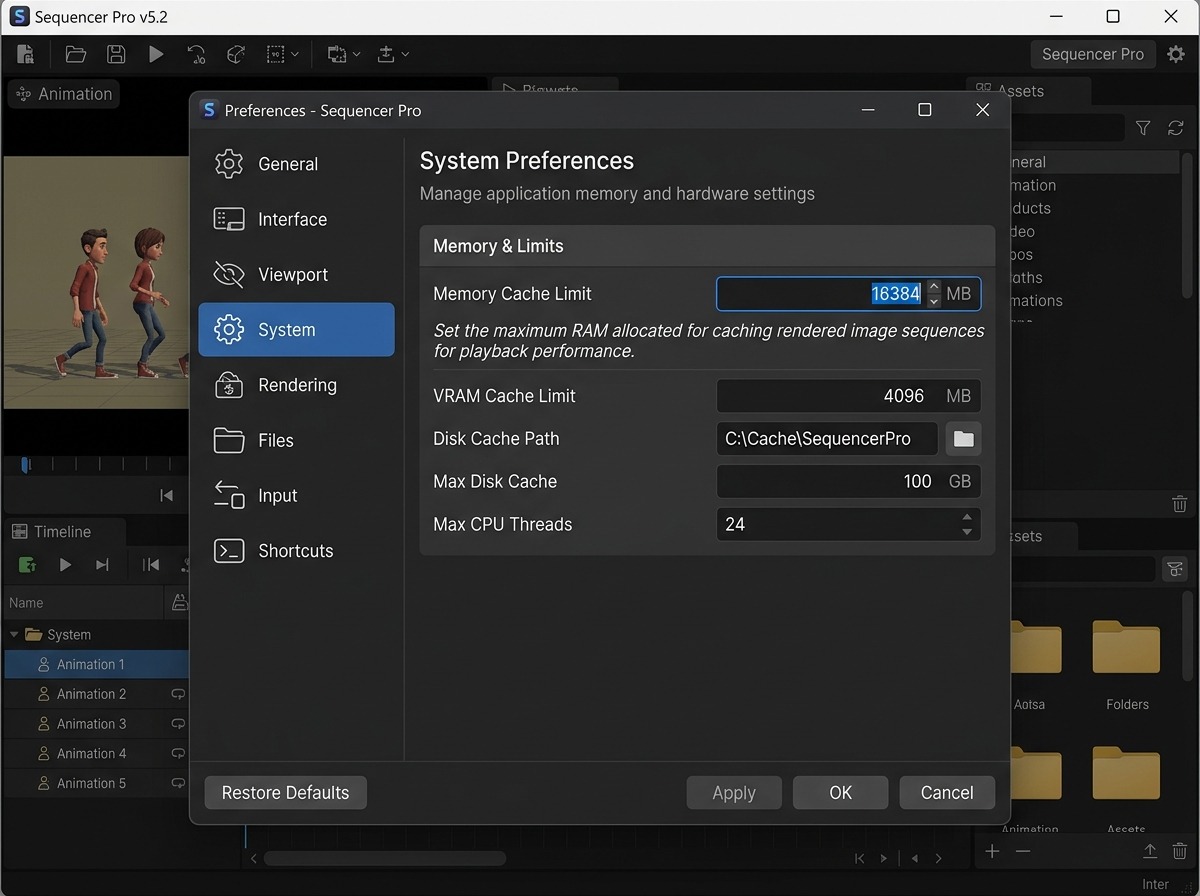Click the trash icon at bottom of lower assets panel
The image size is (1200, 896).
click(x=1179, y=851)
